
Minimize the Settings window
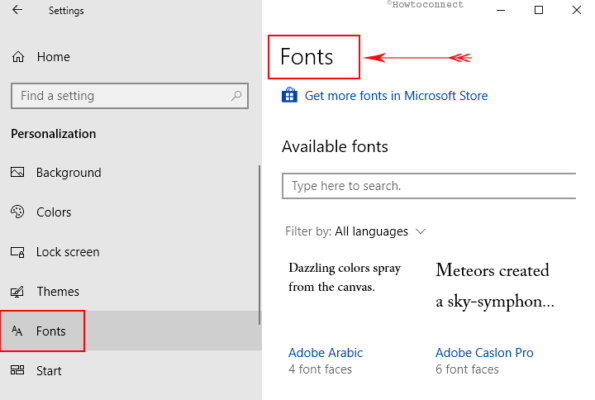click(501, 10)
